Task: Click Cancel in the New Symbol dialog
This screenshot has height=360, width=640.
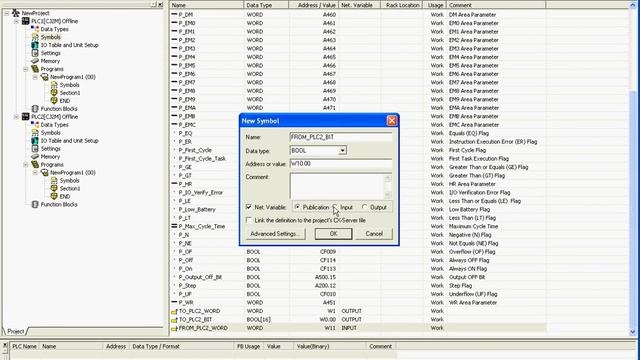Action: [x=374, y=233]
